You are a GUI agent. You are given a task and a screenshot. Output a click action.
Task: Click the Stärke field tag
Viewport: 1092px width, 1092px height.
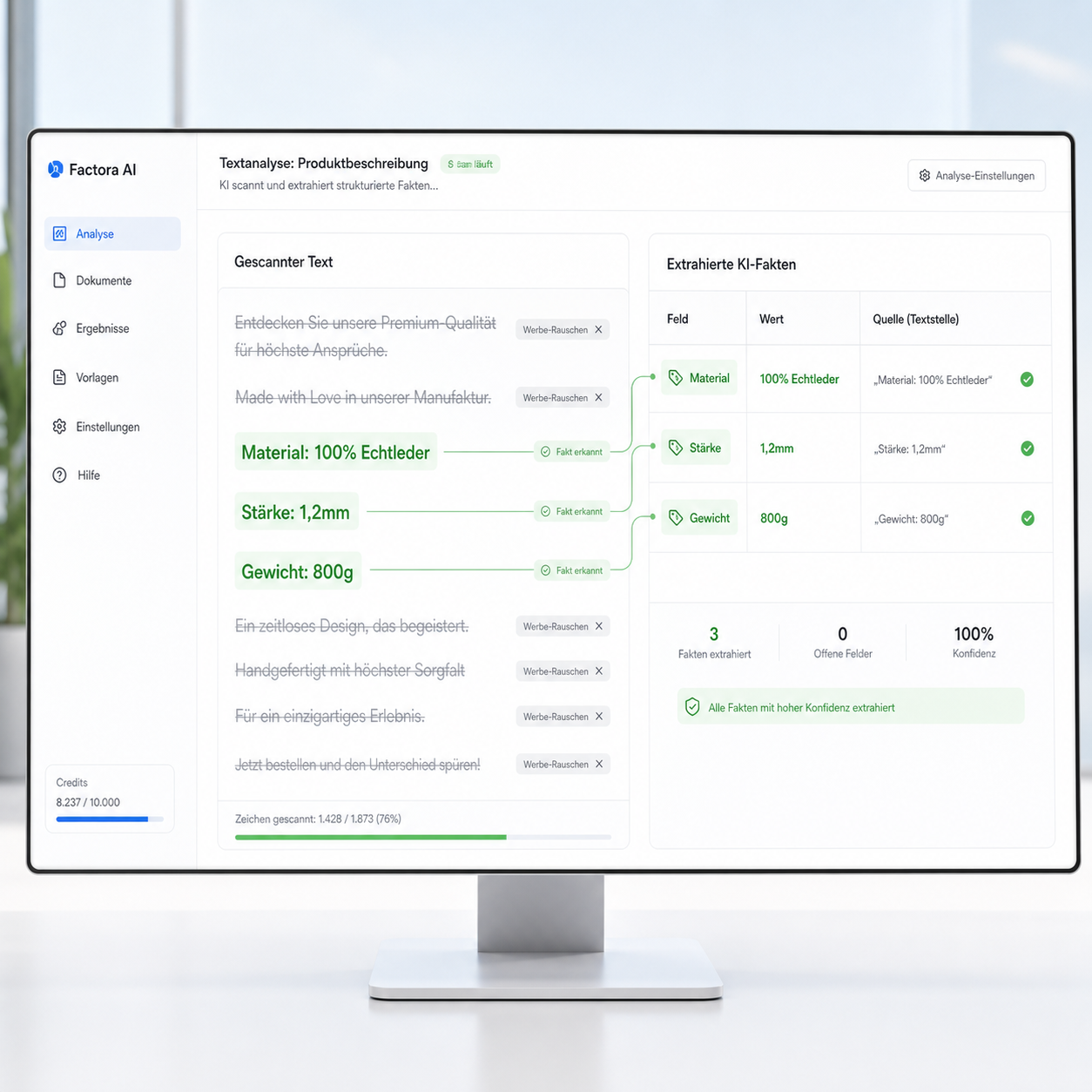click(x=695, y=448)
